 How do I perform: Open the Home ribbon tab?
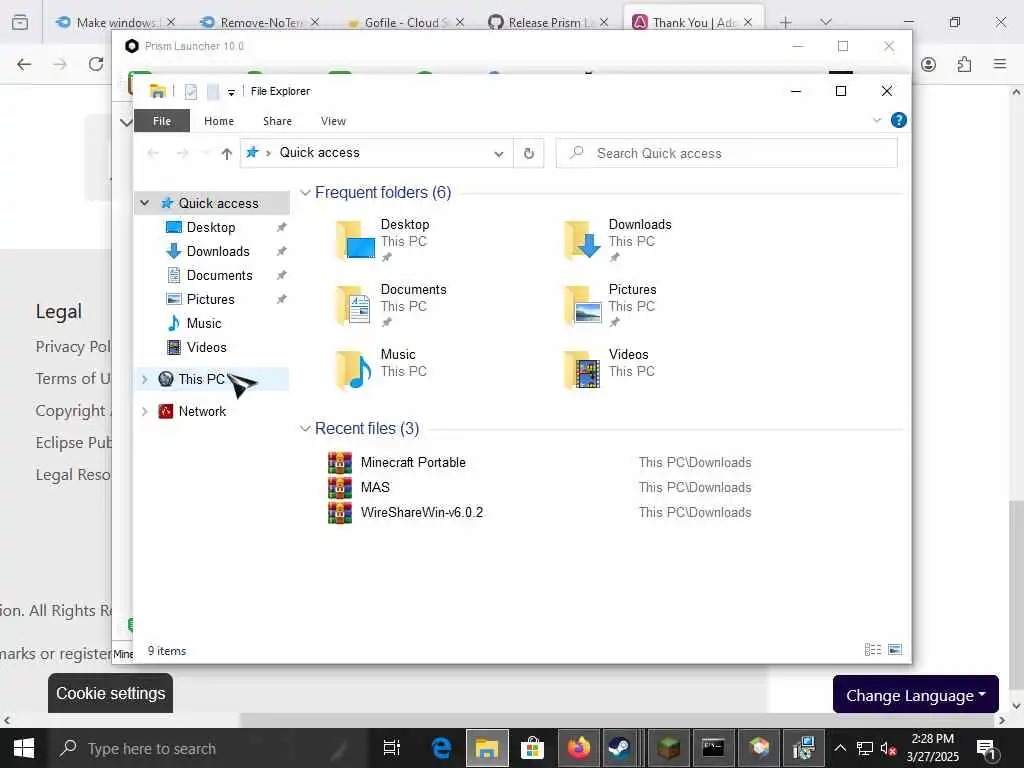(219, 121)
